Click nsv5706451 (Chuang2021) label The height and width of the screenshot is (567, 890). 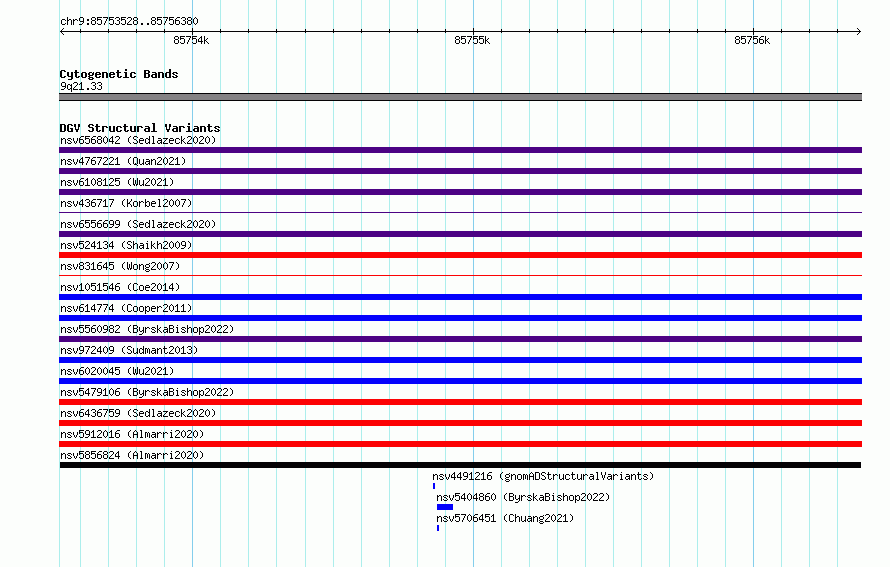(x=505, y=518)
